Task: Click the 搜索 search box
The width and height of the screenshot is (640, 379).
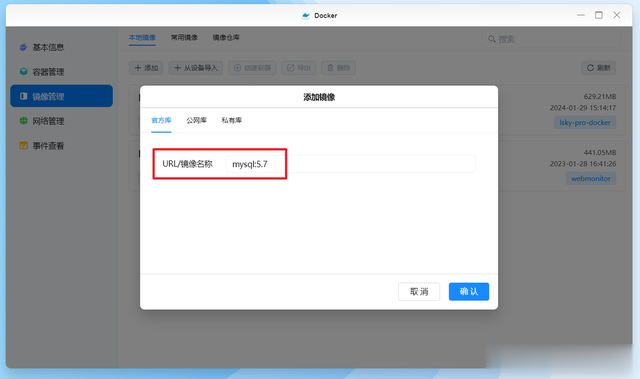Action: pos(551,39)
